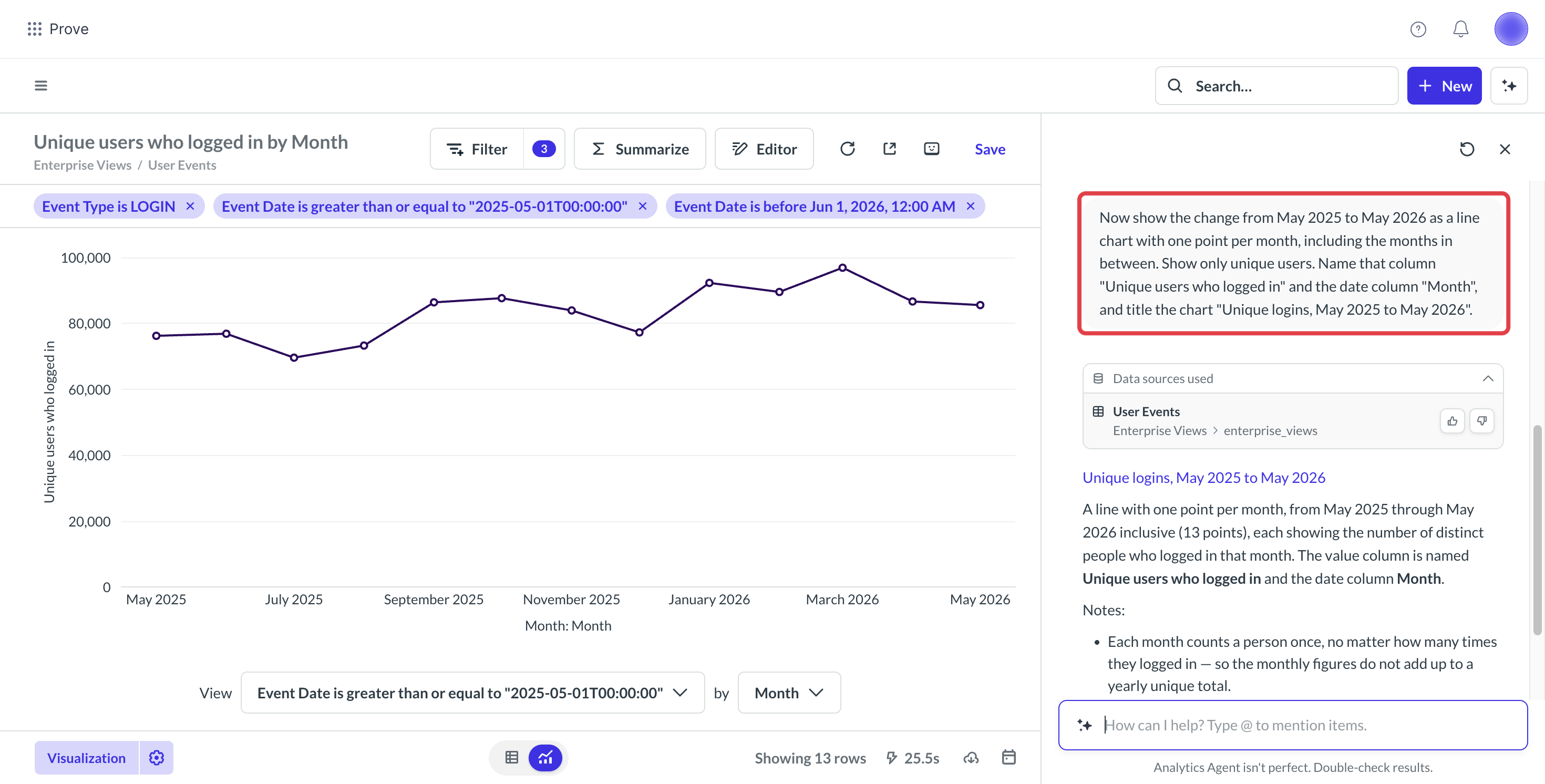Open the help question mark icon
The image size is (1545, 784).
point(1418,29)
